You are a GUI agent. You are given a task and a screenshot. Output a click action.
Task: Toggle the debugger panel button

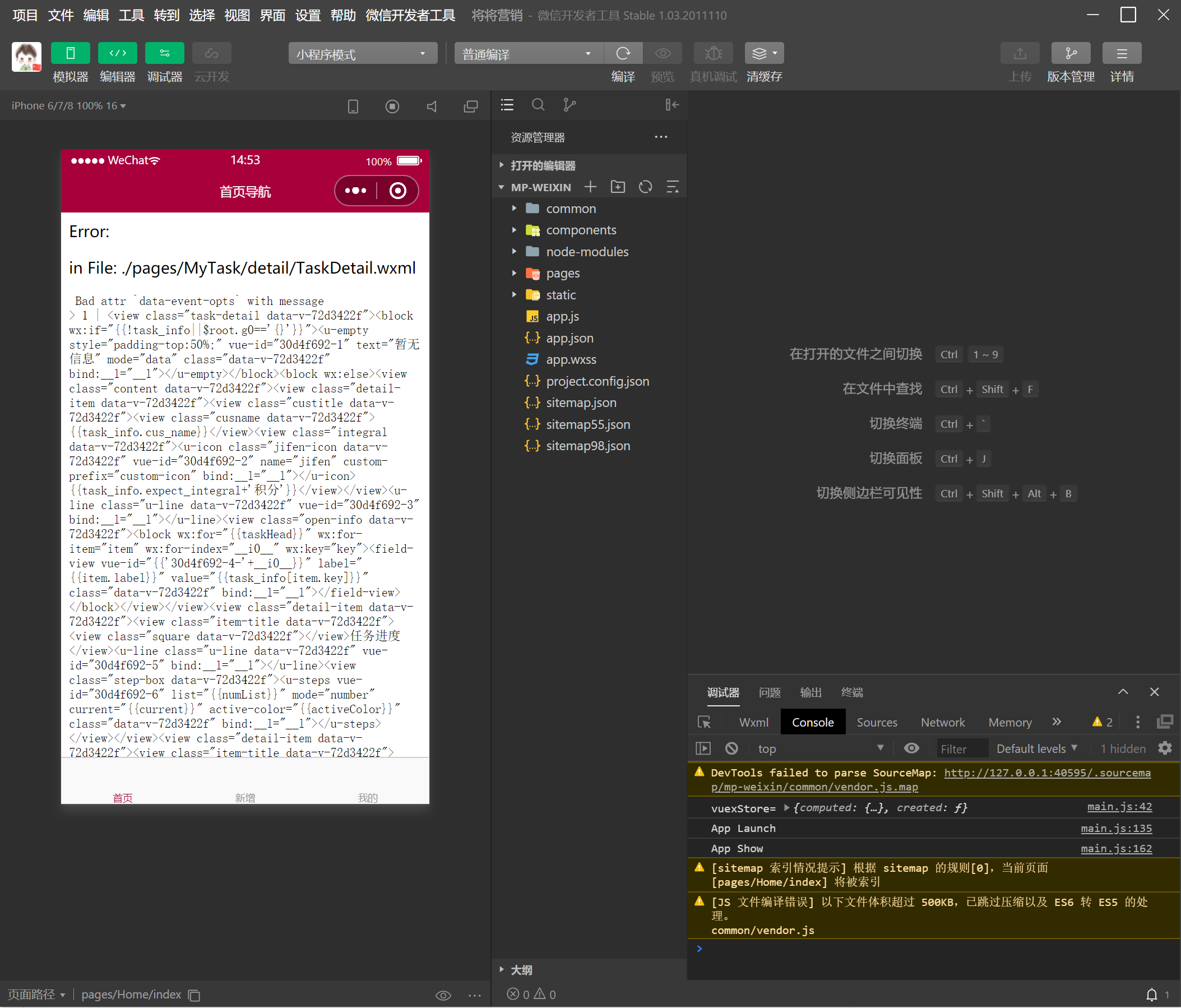(165, 53)
